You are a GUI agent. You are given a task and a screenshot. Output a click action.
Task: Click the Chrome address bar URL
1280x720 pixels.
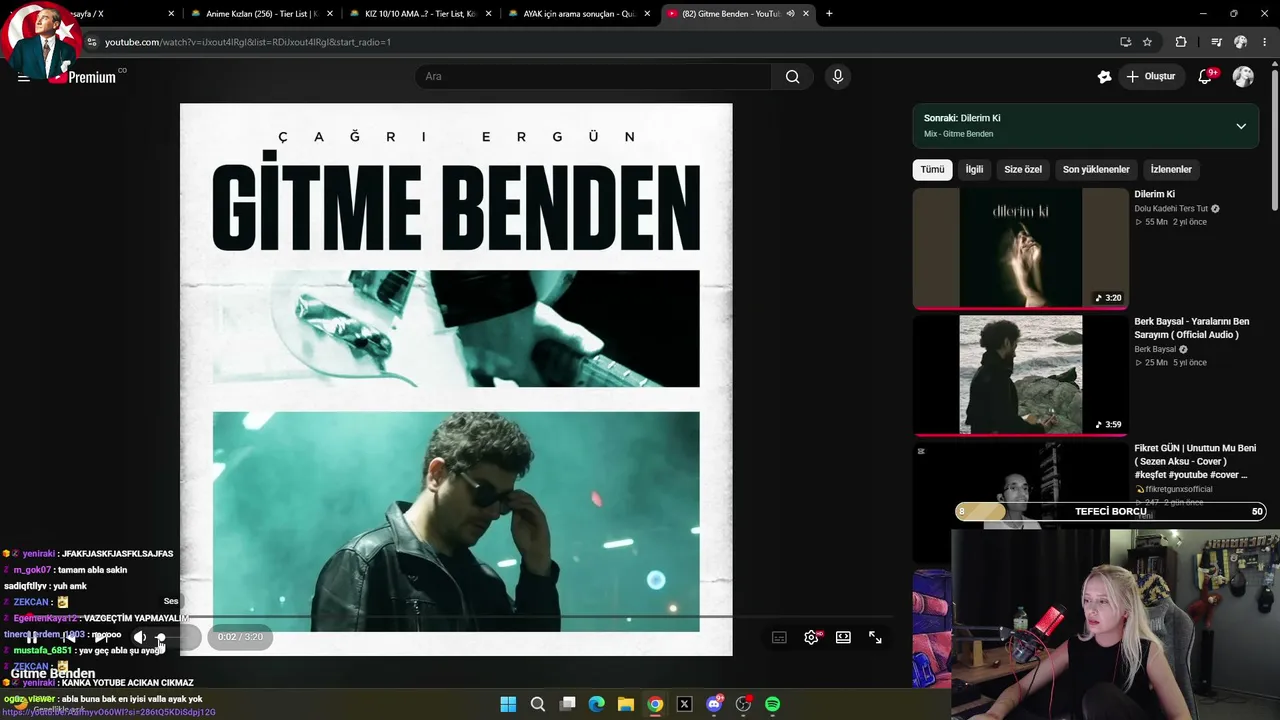pos(248,42)
